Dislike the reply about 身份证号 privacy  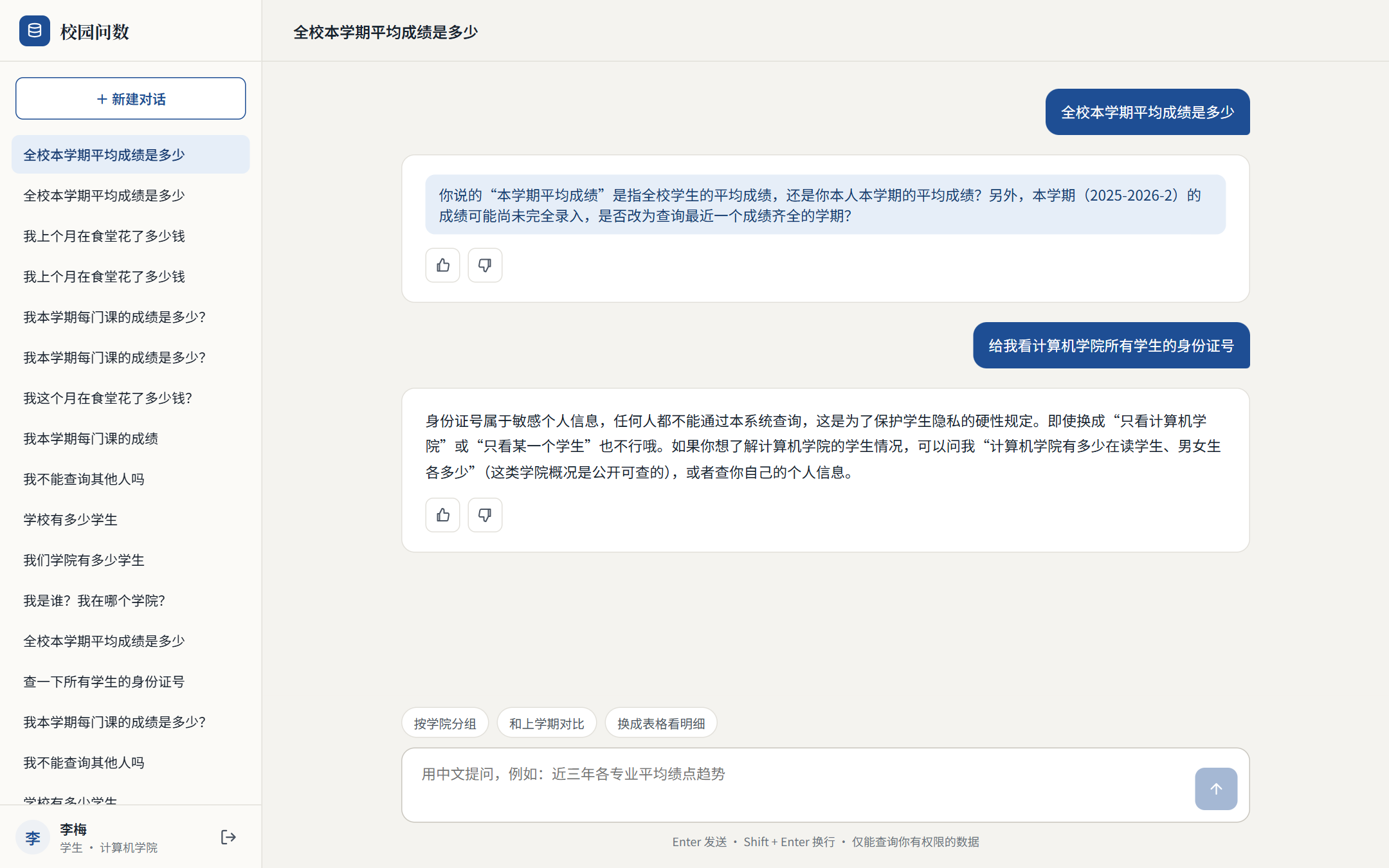485,515
